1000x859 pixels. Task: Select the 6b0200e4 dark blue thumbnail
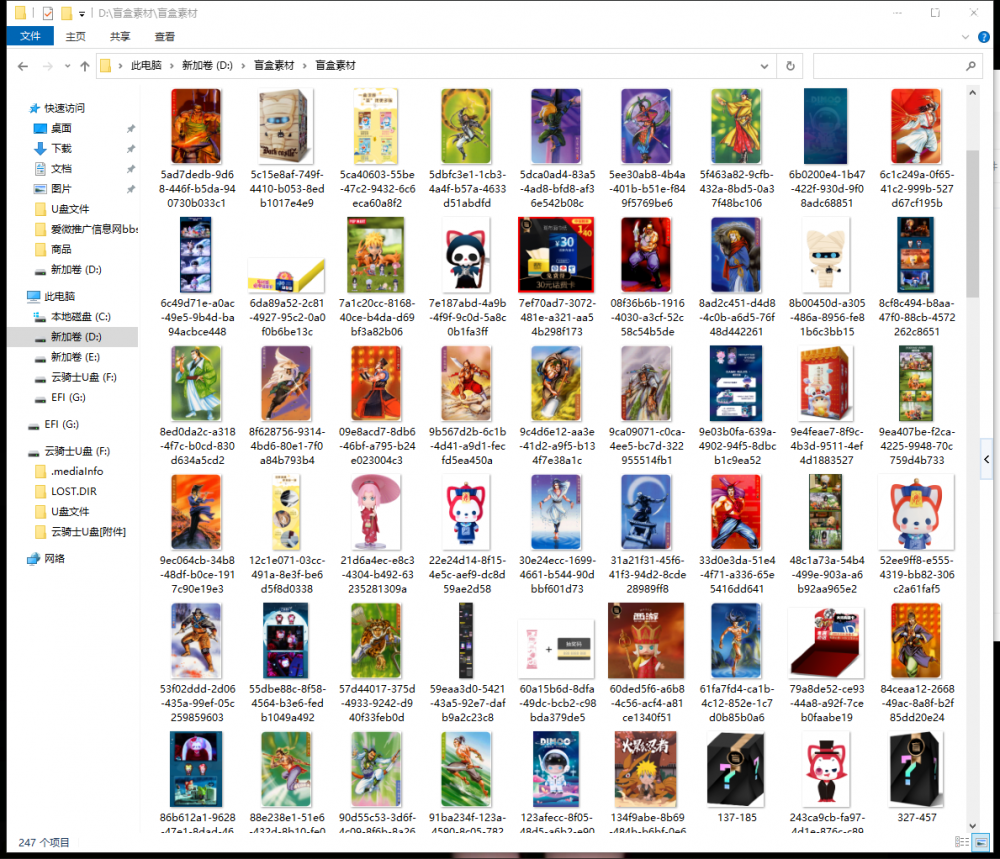[x=826, y=126]
